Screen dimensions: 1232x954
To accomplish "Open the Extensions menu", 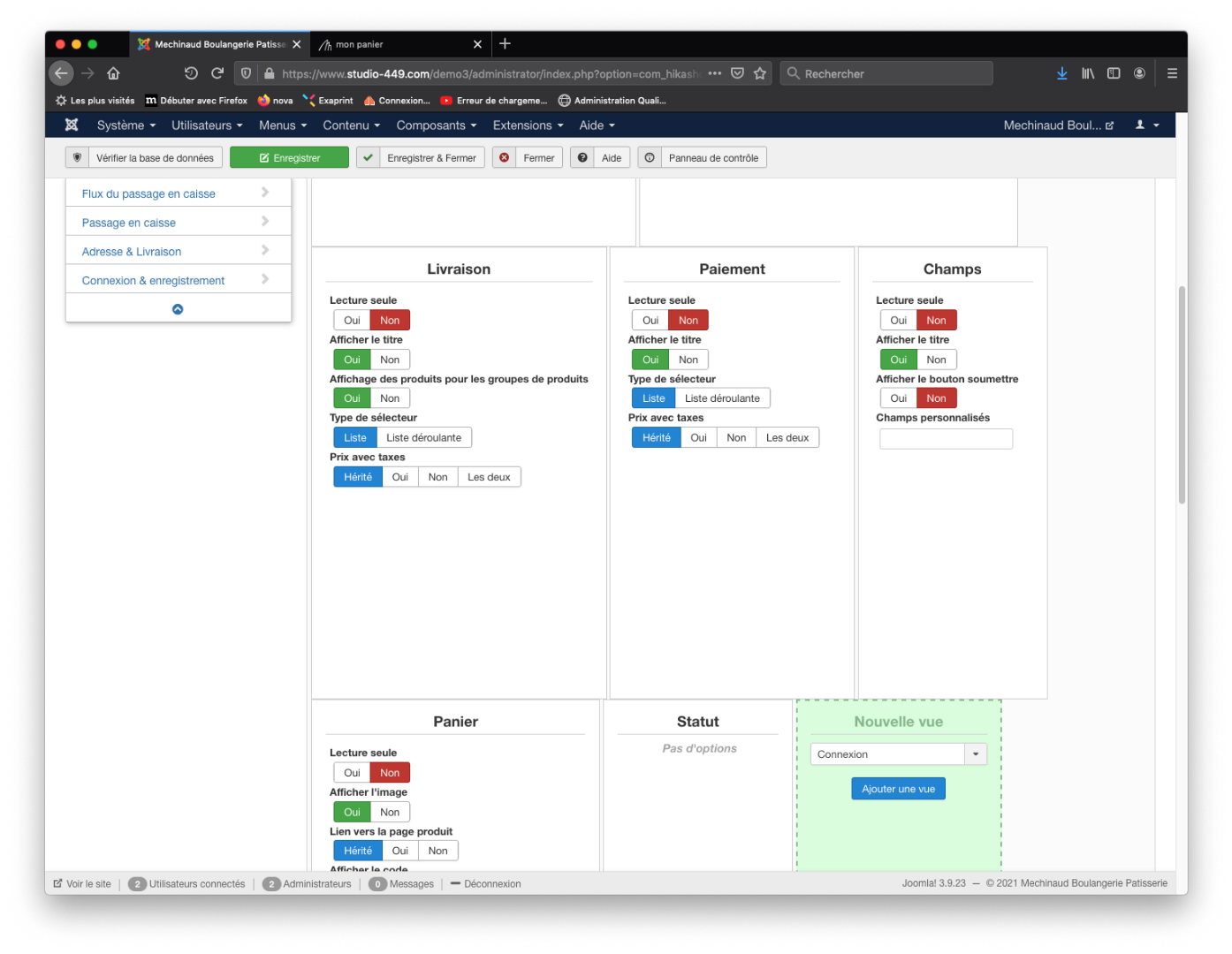I will click(529, 125).
